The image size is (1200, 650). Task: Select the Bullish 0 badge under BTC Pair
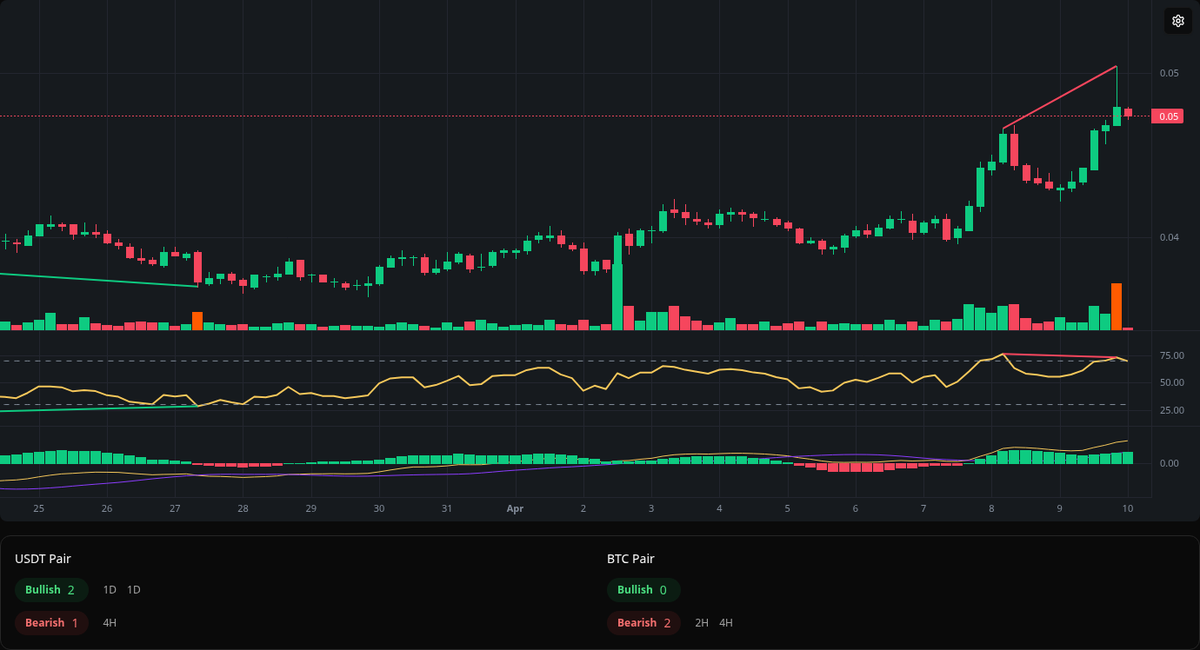click(643, 590)
